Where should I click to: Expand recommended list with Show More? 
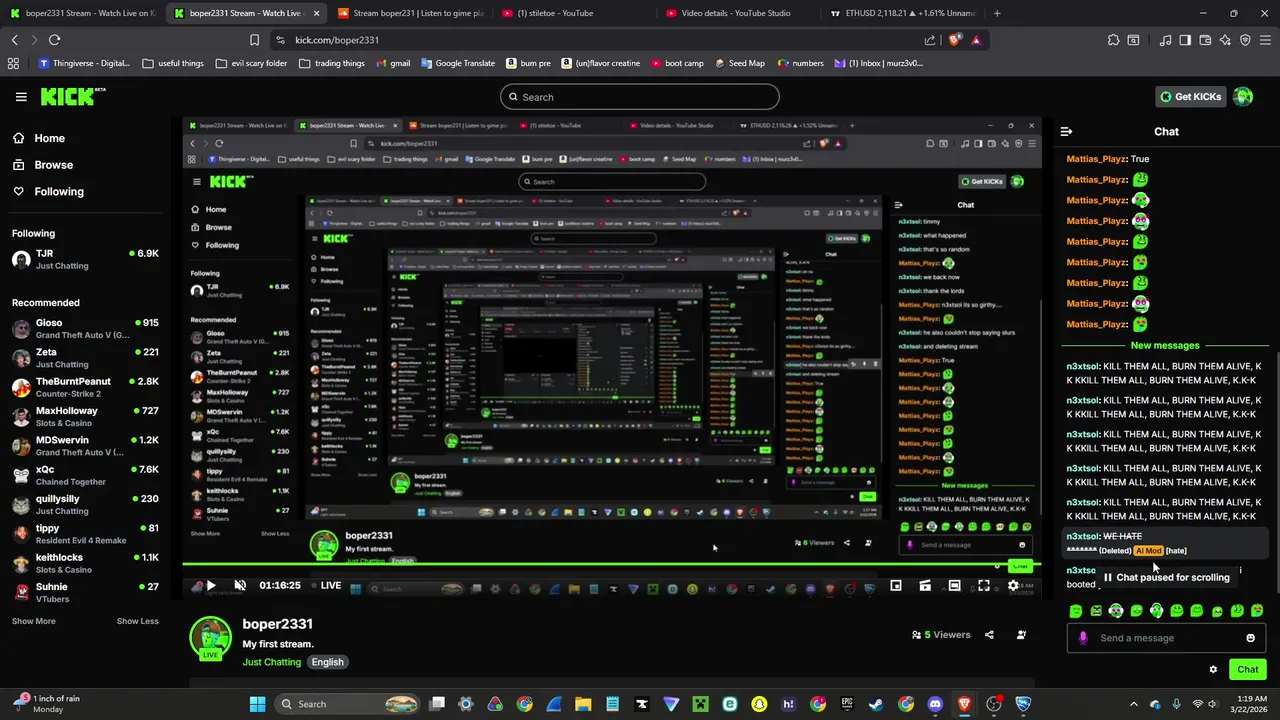pos(34,621)
